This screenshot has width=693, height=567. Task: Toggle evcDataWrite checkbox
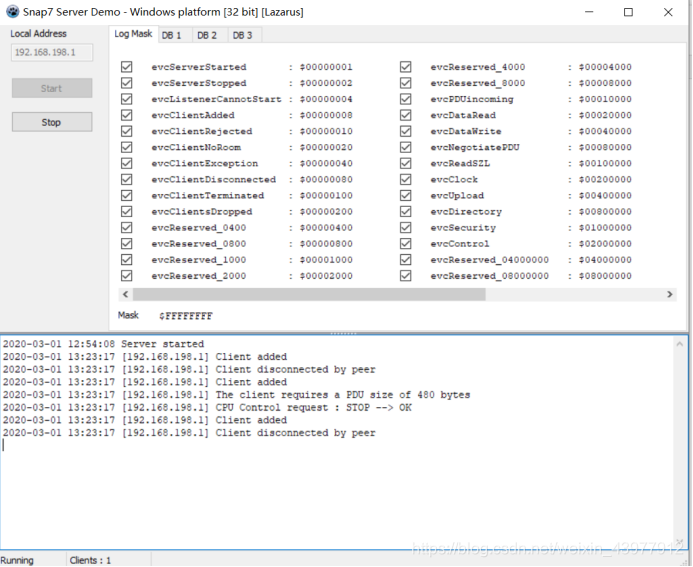click(406, 131)
